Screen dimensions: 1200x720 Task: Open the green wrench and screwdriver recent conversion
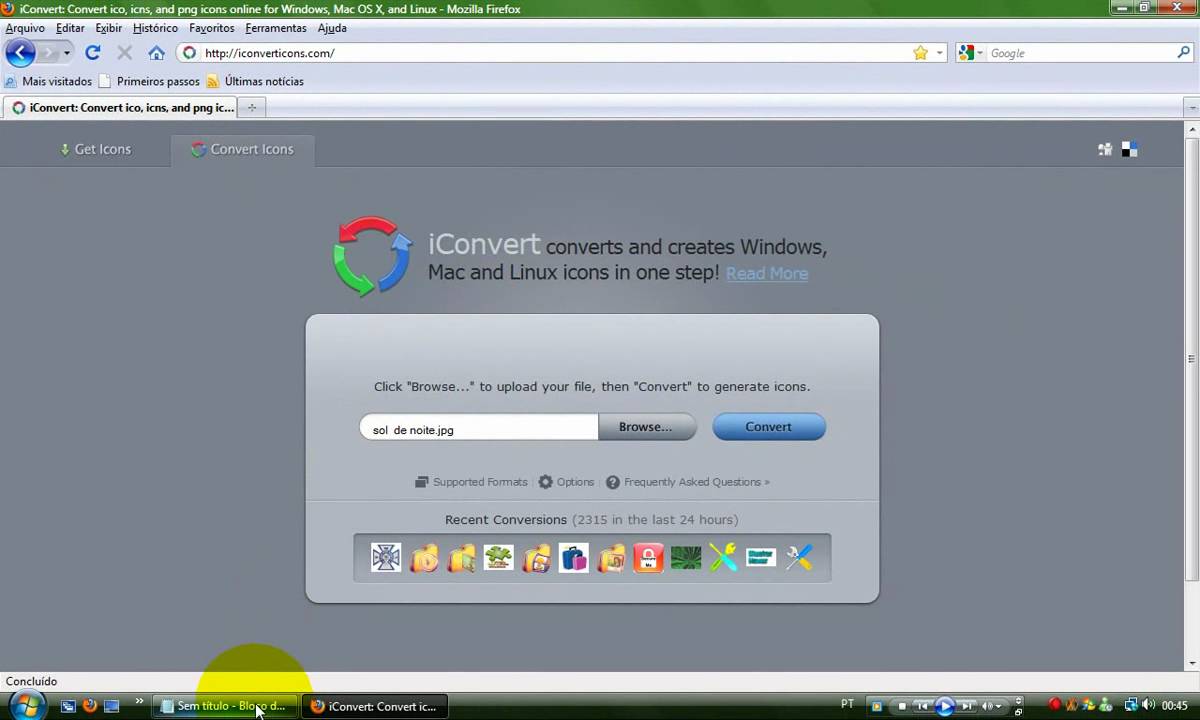pos(724,557)
